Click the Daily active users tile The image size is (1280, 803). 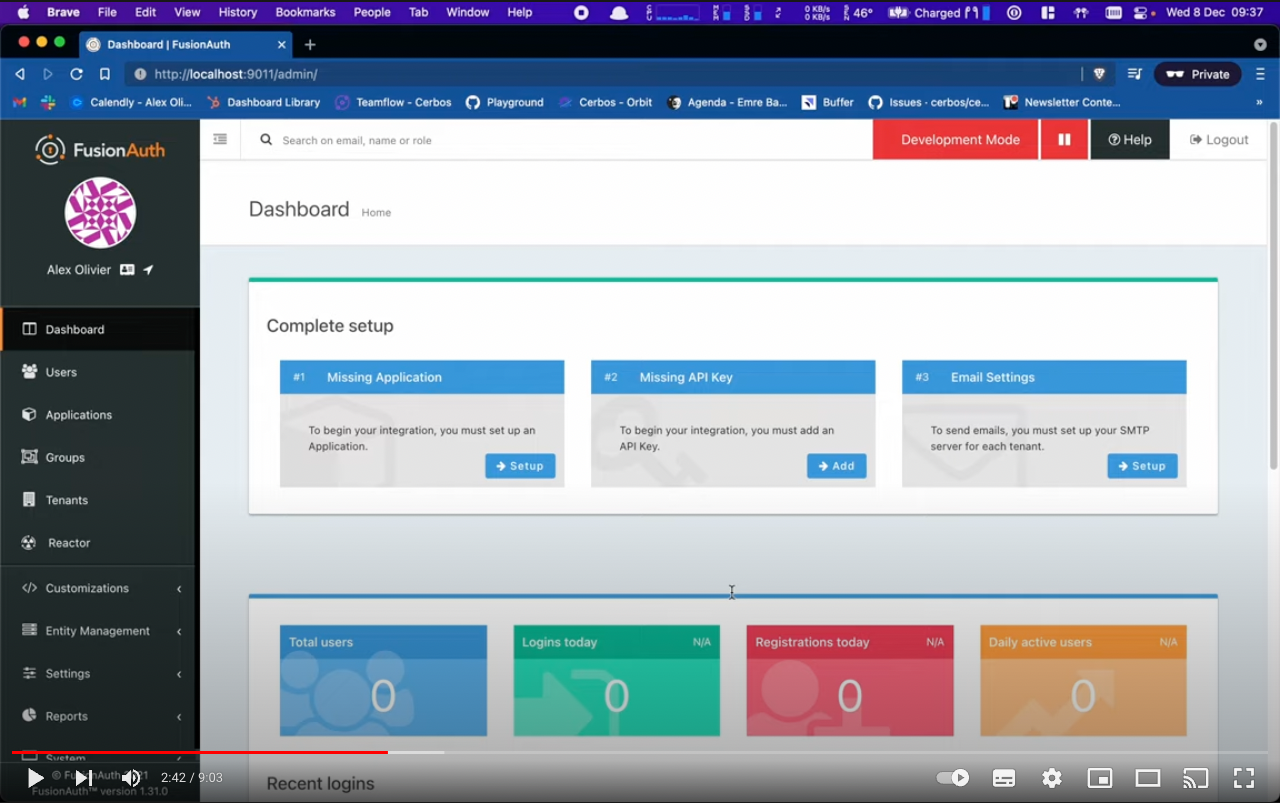click(x=1083, y=681)
